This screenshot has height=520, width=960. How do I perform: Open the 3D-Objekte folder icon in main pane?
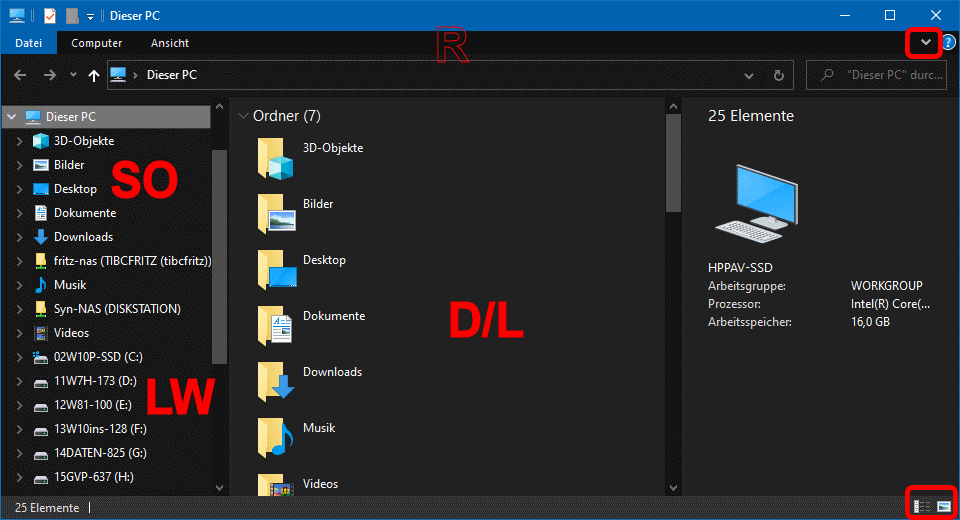tap(276, 158)
